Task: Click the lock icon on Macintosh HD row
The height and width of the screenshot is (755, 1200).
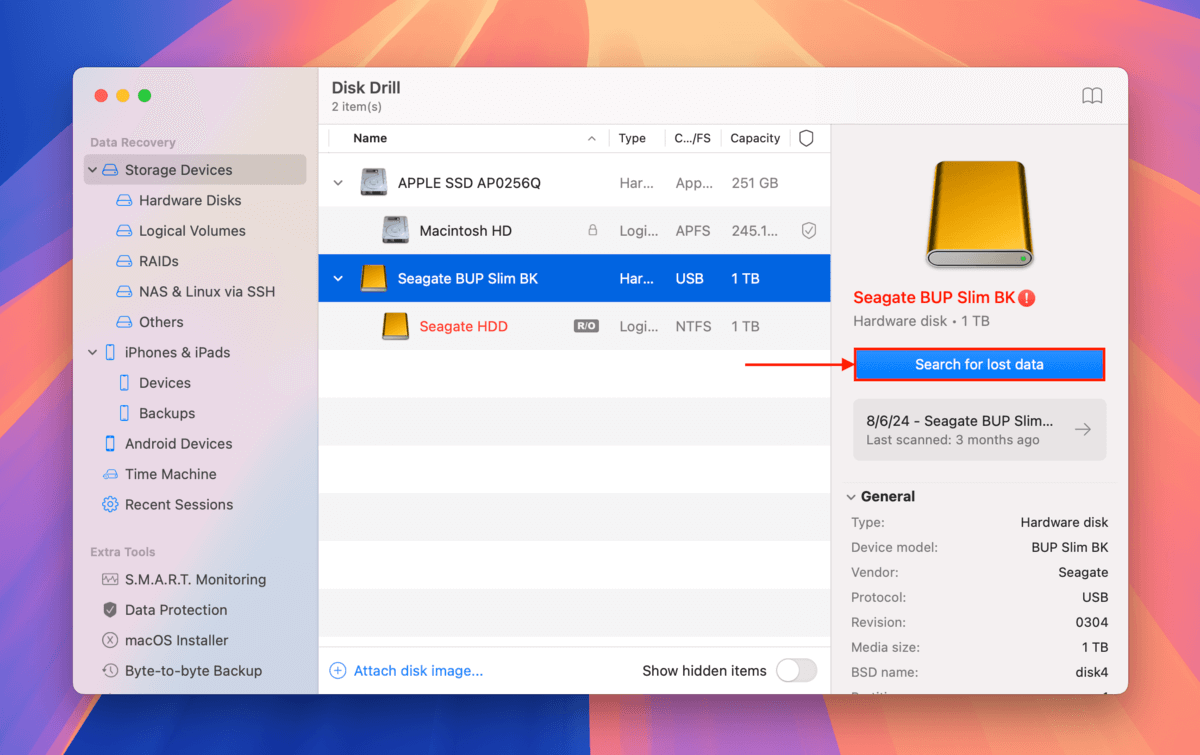Action: click(x=592, y=230)
